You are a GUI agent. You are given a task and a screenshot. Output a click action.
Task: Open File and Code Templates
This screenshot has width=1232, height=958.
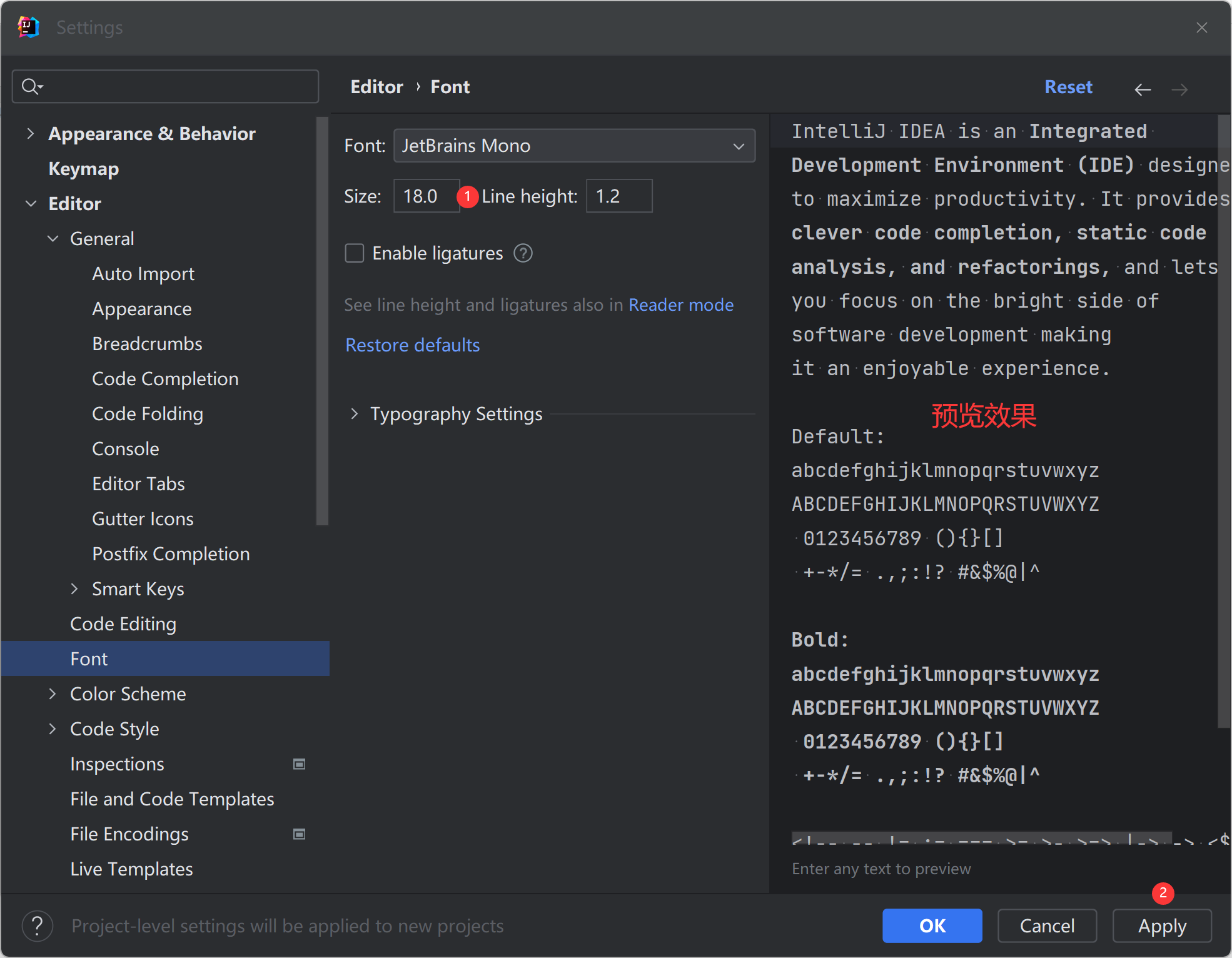(172, 799)
